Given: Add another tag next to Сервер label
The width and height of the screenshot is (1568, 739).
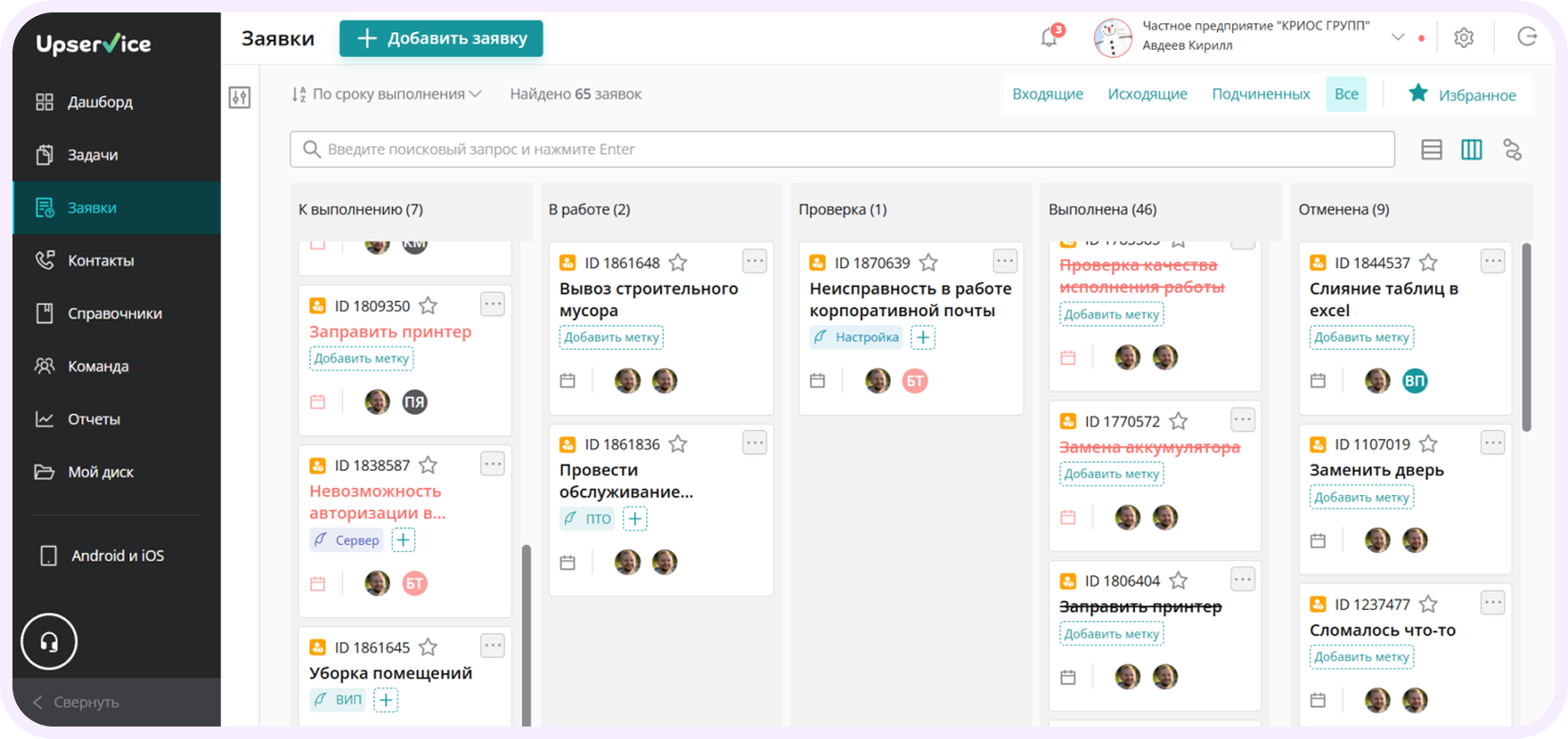Looking at the screenshot, I should click(x=404, y=540).
